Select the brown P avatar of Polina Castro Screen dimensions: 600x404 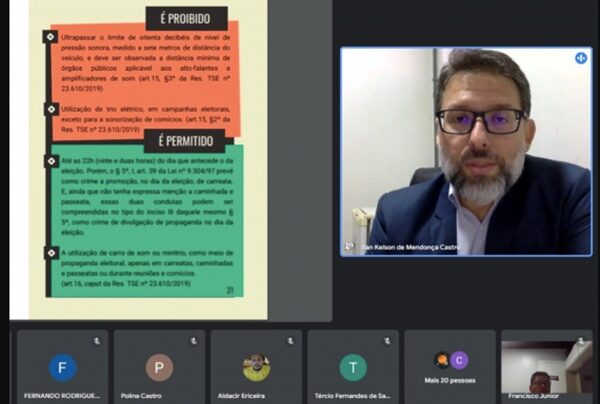point(159,368)
